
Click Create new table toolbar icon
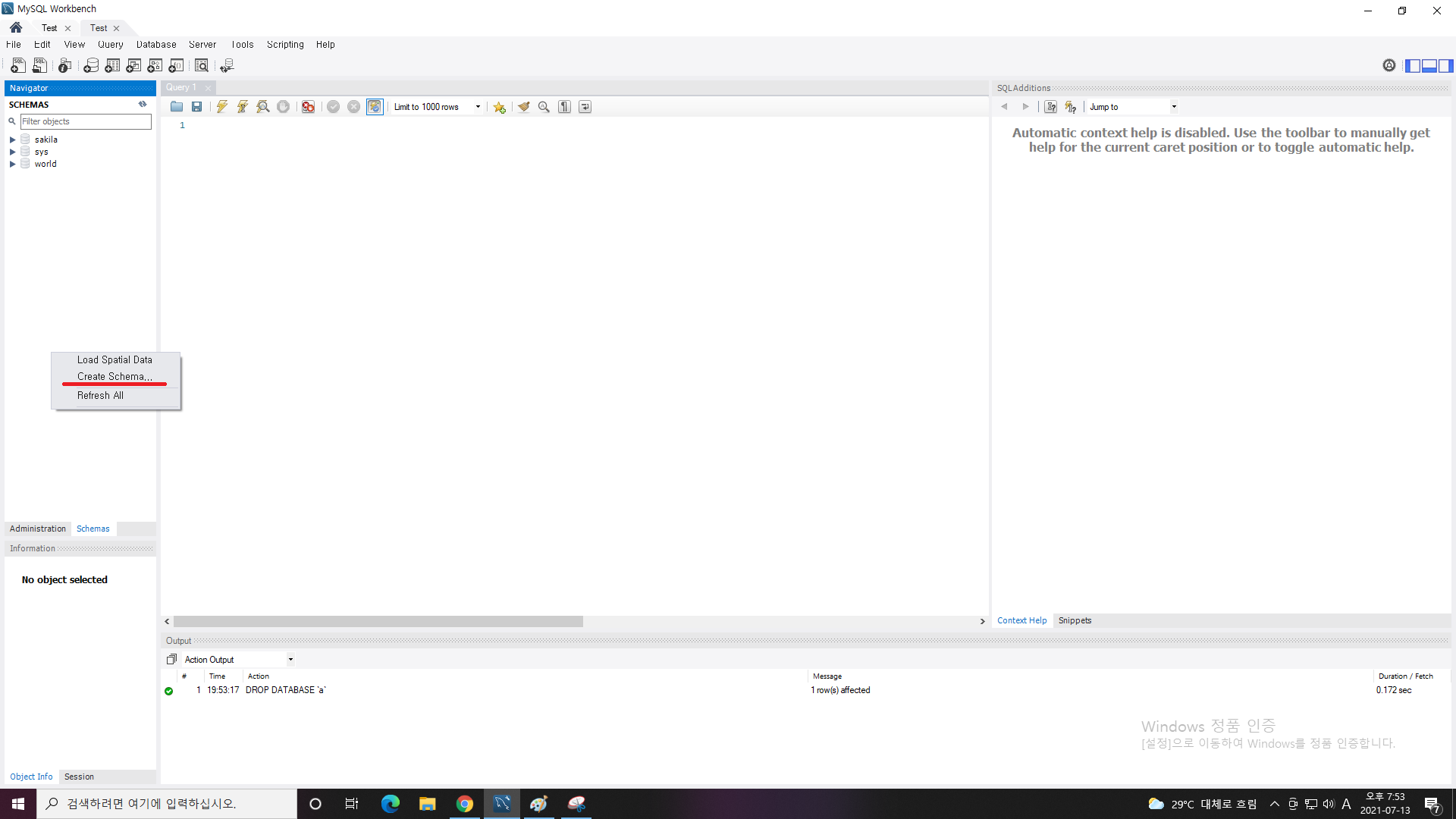click(x=112, y=66)
